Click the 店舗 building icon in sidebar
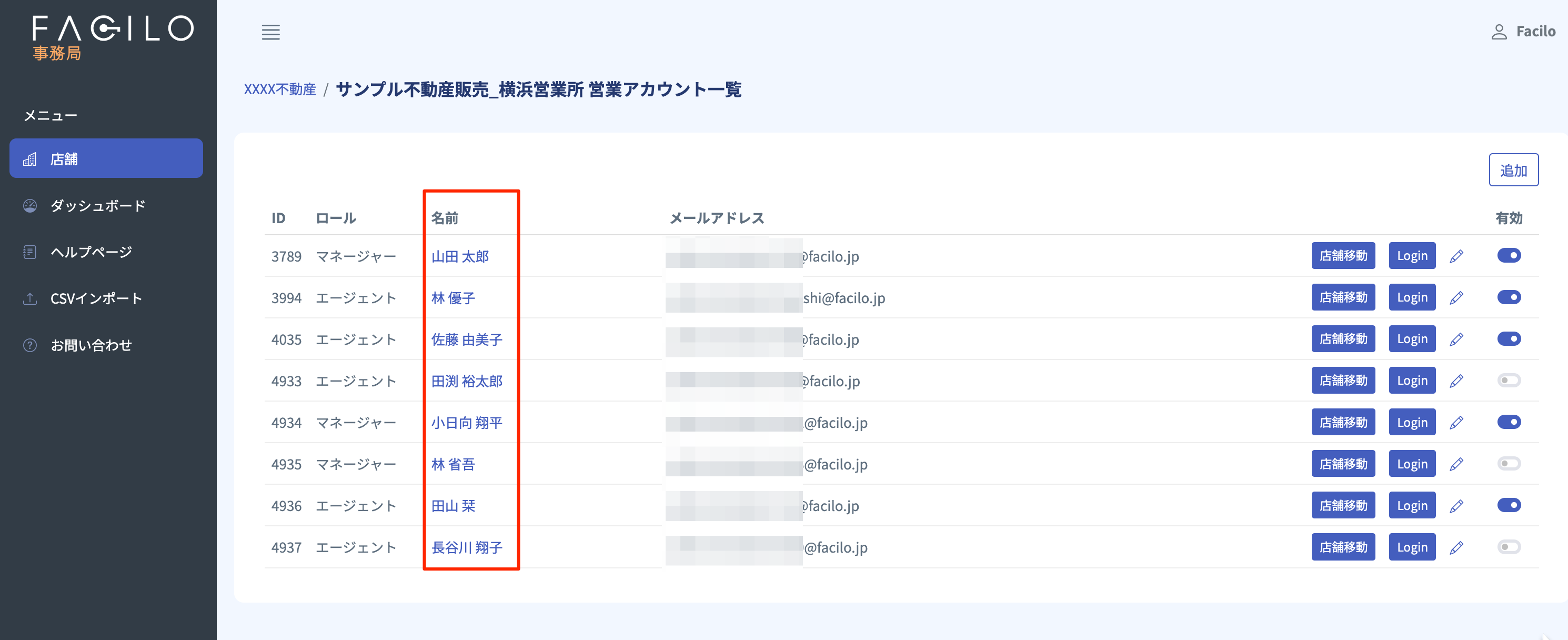Viewport: 1568px width, 640px height. 30,159
